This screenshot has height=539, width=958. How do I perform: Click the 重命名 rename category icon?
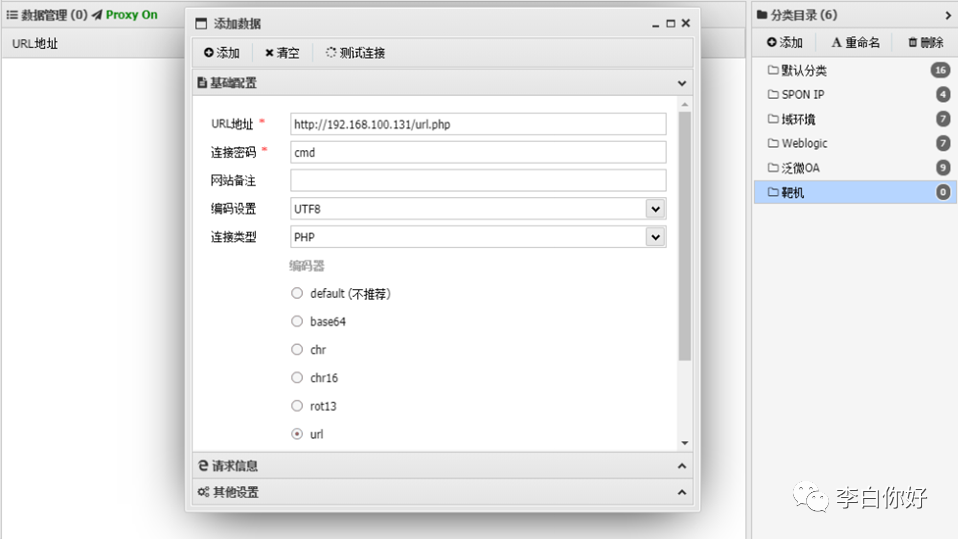(836, 42)
